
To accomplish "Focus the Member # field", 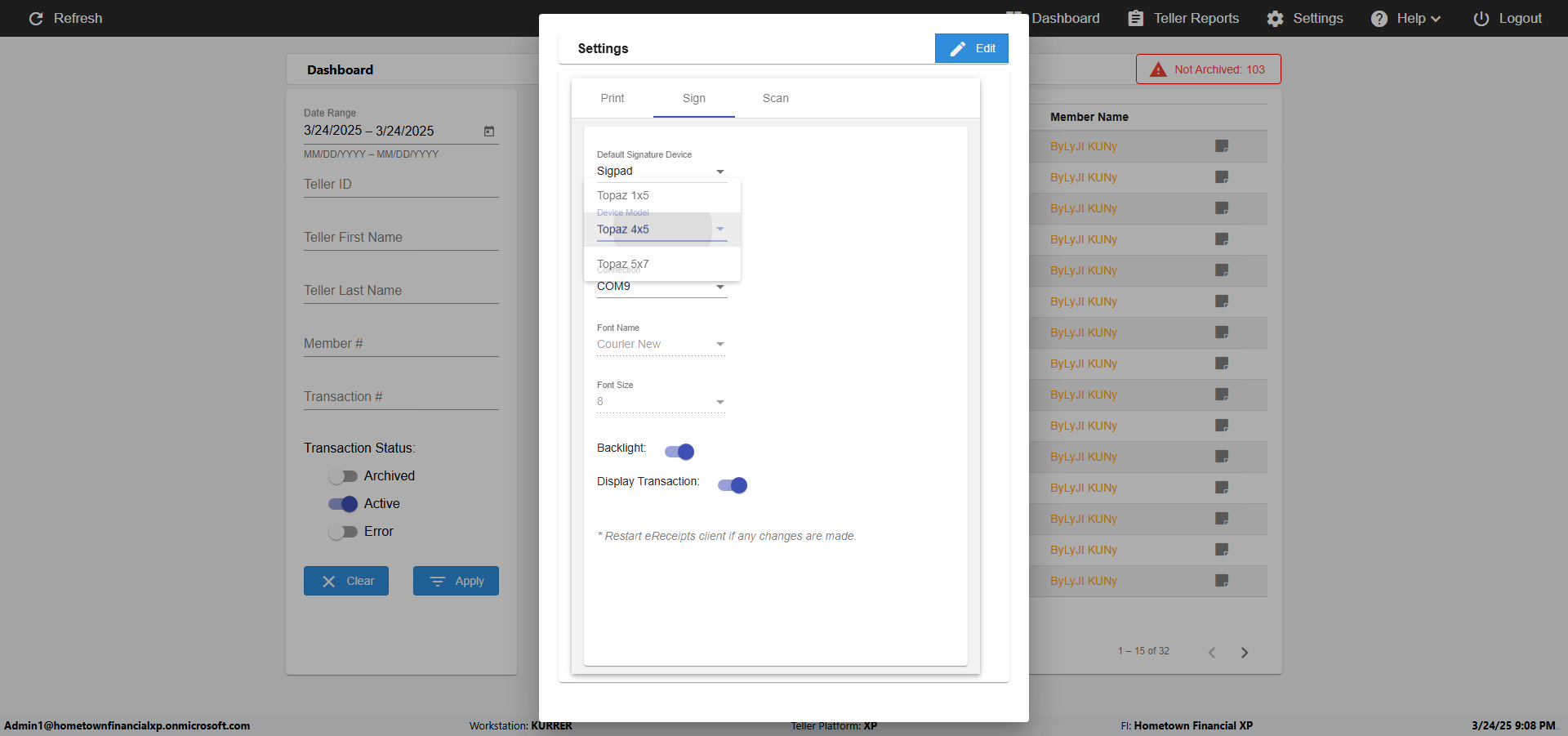I will pyautogui.click(x=401, y=344).
